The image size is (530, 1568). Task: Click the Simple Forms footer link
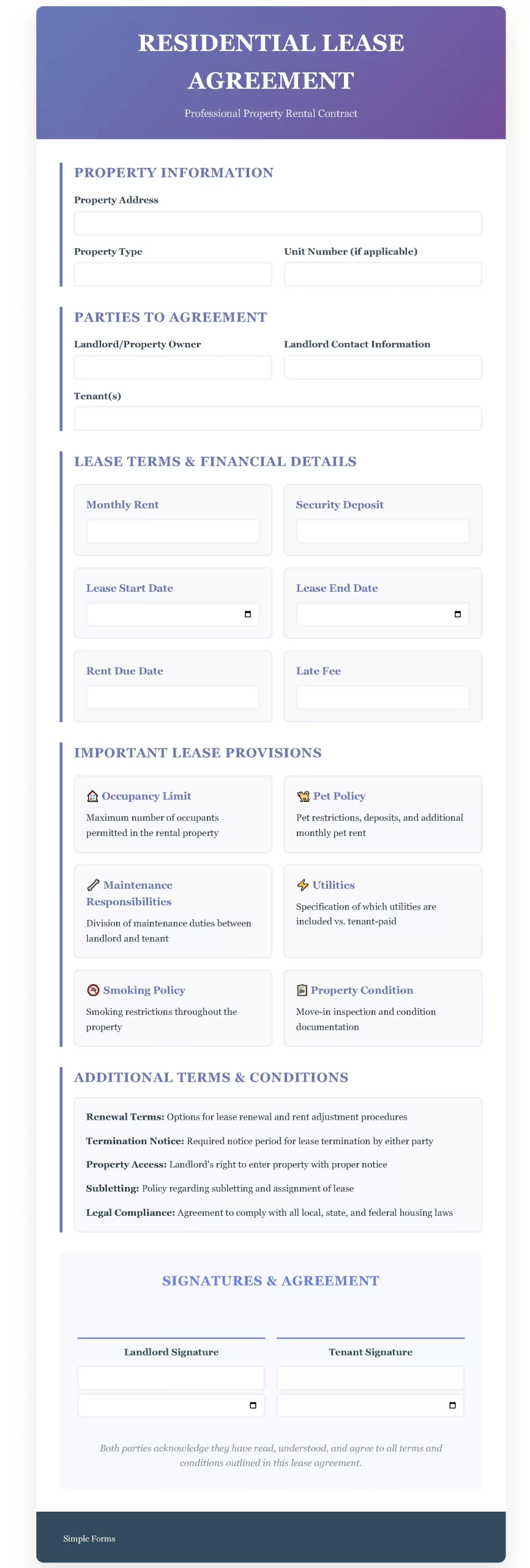pos(89,1539)
